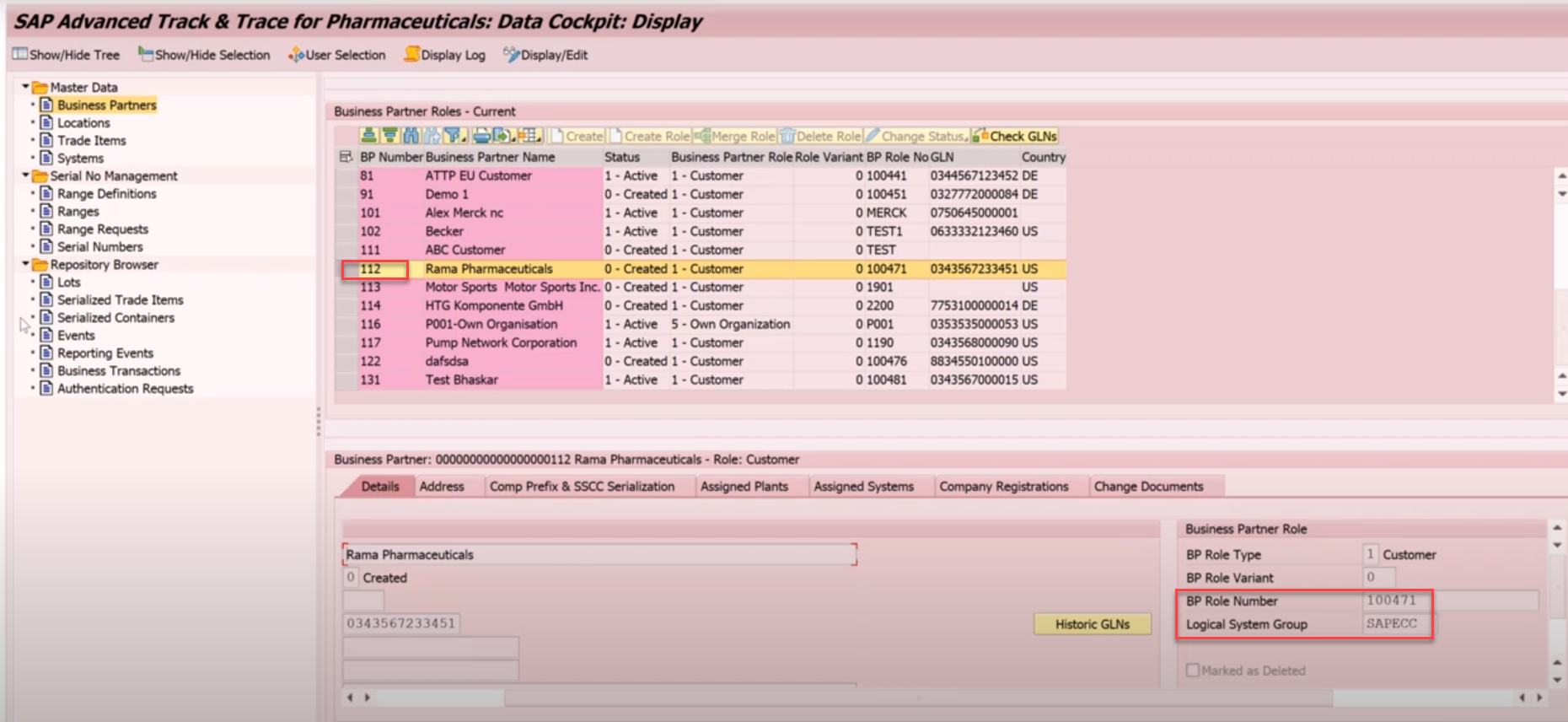
Task: Select the Alex Merck nc row
Action: (x=701, y=213)
